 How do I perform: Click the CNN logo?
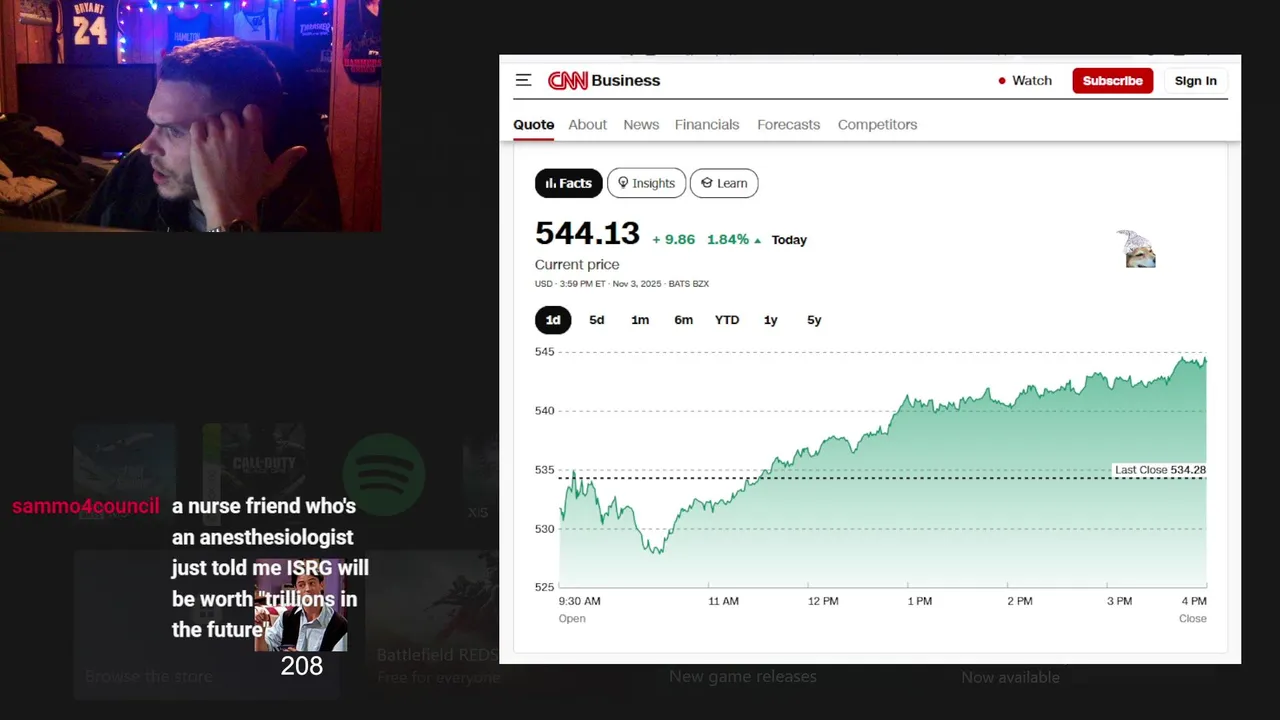[567, 81]
